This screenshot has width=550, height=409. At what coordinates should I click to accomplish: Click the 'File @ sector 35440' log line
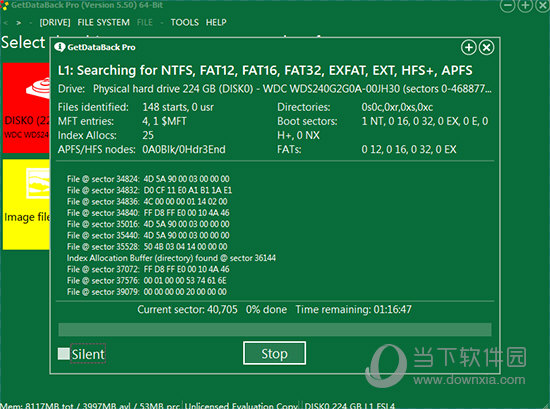148,235
